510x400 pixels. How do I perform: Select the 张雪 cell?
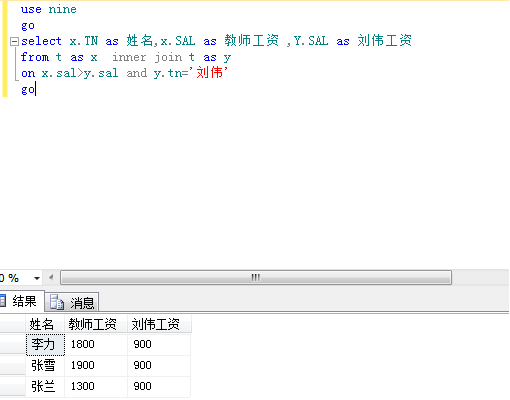(45, 366)
